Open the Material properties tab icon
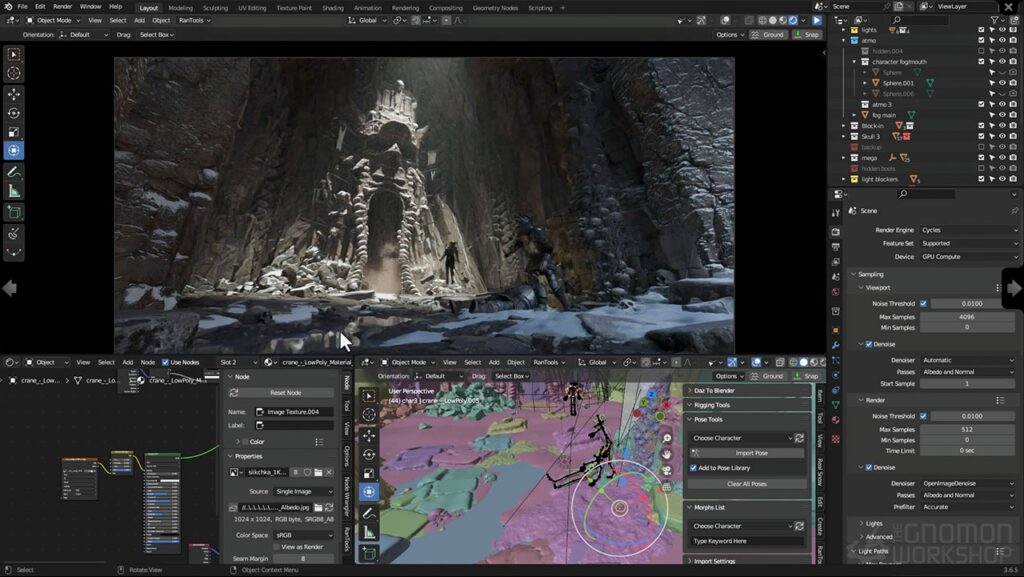This screenshot has height=577, width=1024. (x=836, y=420)
